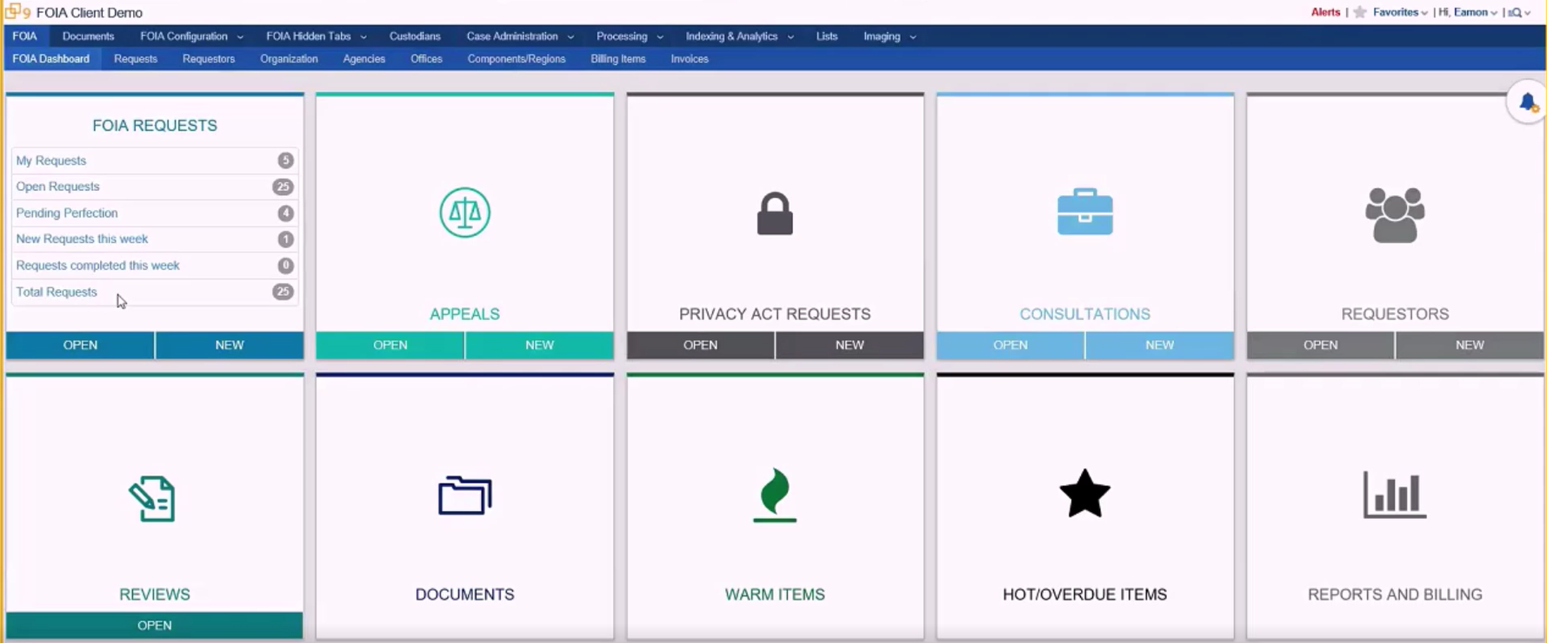Click the Requestors people group icon
Image resolution: width=1547 pixels, height=643 pixels.
point(1394,215)
